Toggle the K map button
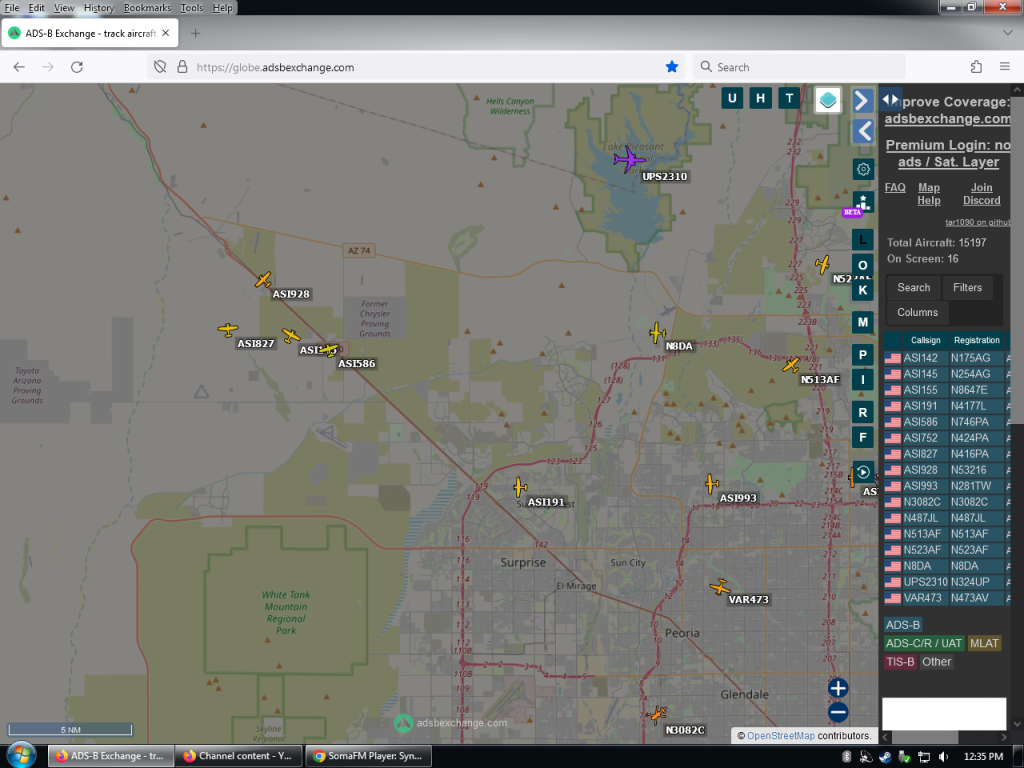 (x=863, y=290)
